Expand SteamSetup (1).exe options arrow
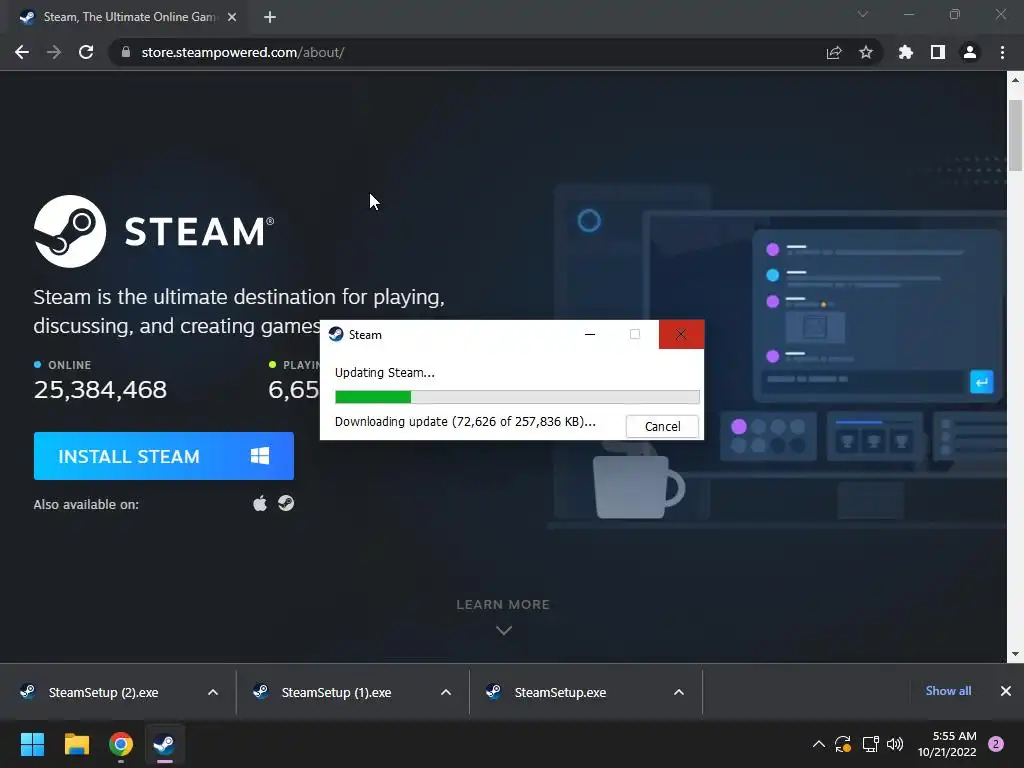The height and width of the screenshot is (768, 1024). [446, 692]
